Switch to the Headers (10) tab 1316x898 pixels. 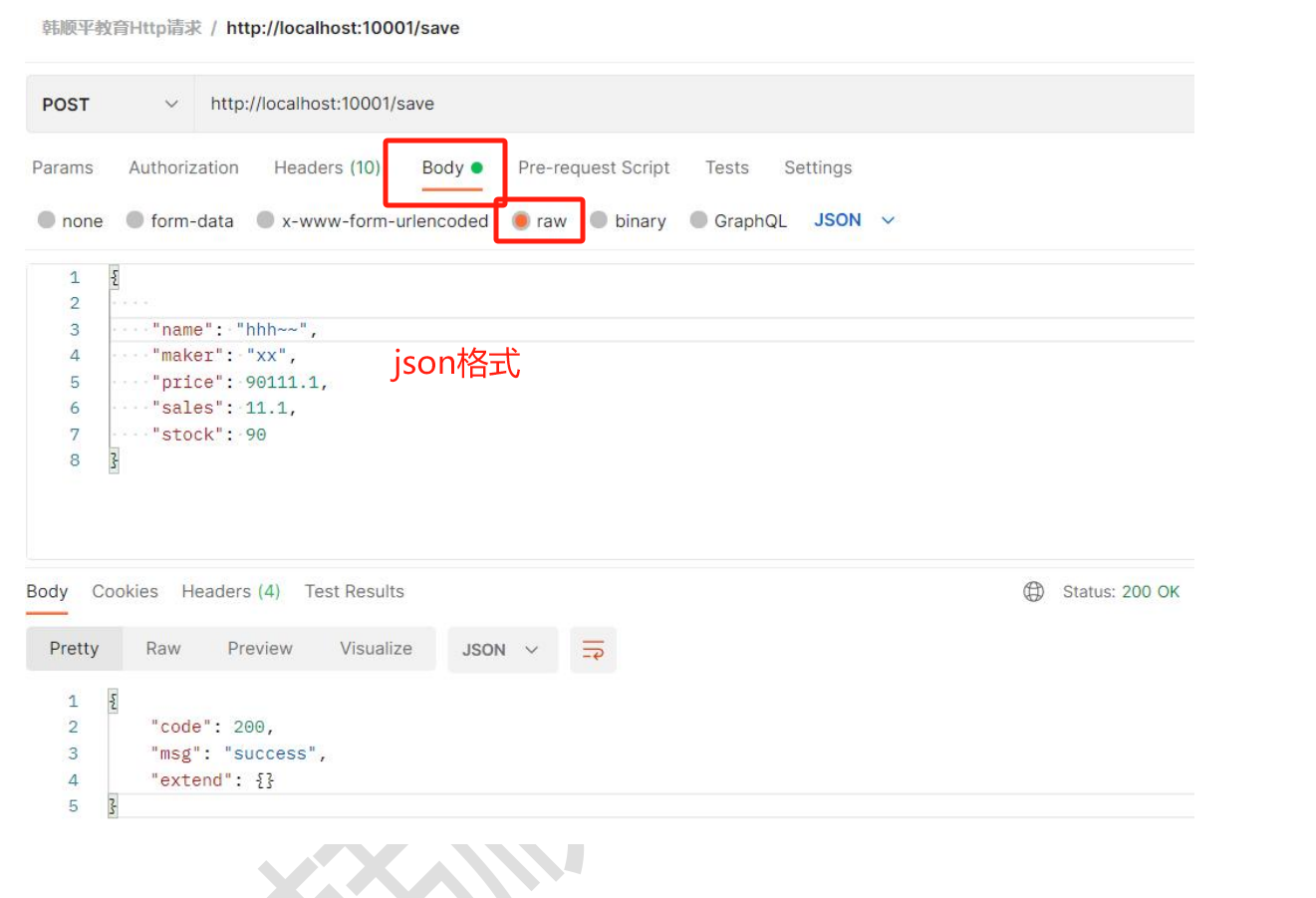click(x=327, y=167)
